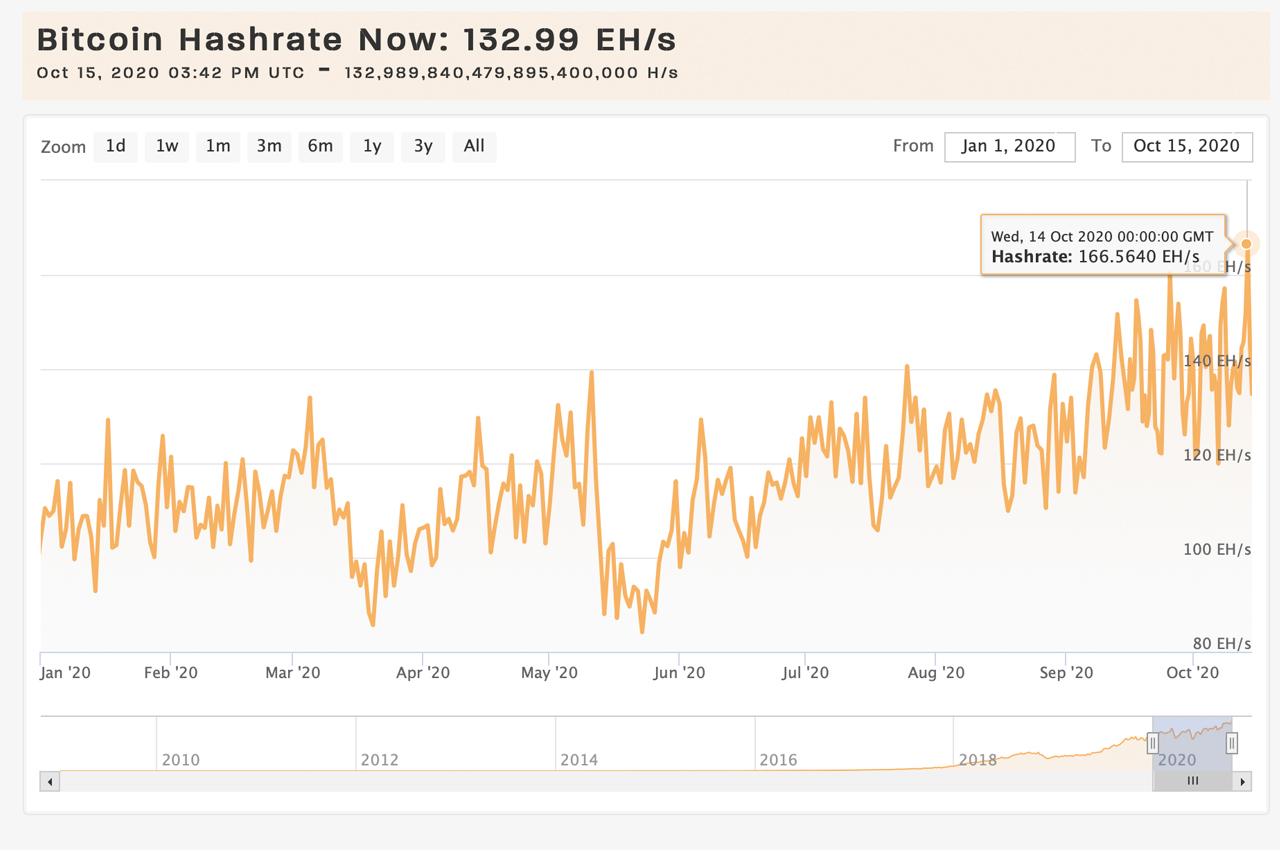Click the 140 EH/s axis label
Screen dimensions: 1280x850
coord(1217,361)
